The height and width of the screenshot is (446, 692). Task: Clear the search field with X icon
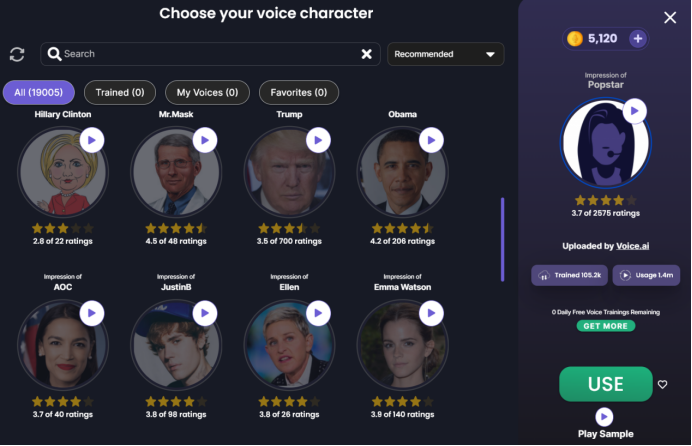(x=366, y=54)
